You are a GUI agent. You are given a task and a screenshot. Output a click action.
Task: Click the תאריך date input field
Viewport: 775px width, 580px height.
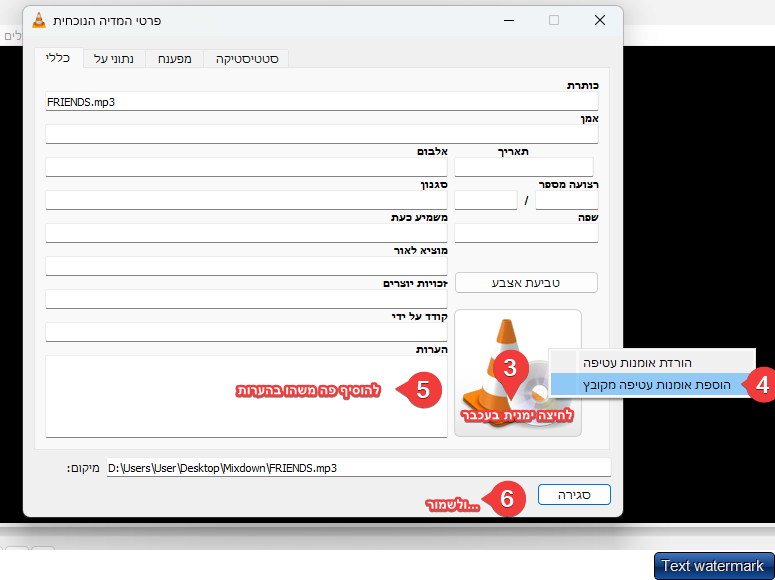523,167
